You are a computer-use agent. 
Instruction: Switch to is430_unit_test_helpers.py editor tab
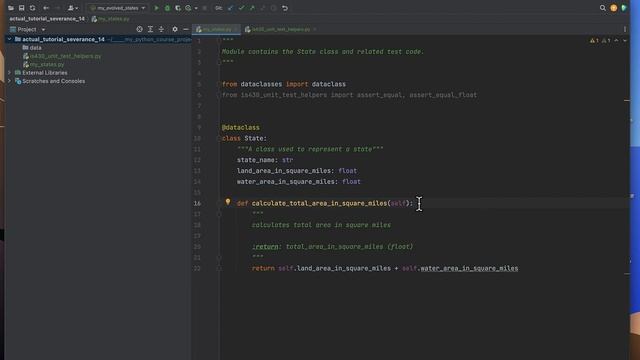click(x=280, y=29)
